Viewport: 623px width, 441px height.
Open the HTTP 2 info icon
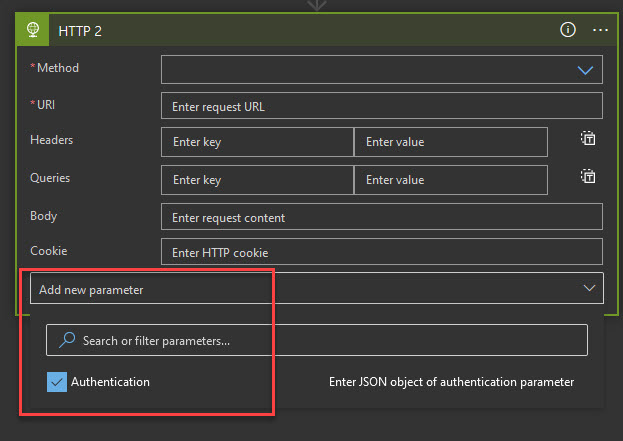click(x=568, y=30)
